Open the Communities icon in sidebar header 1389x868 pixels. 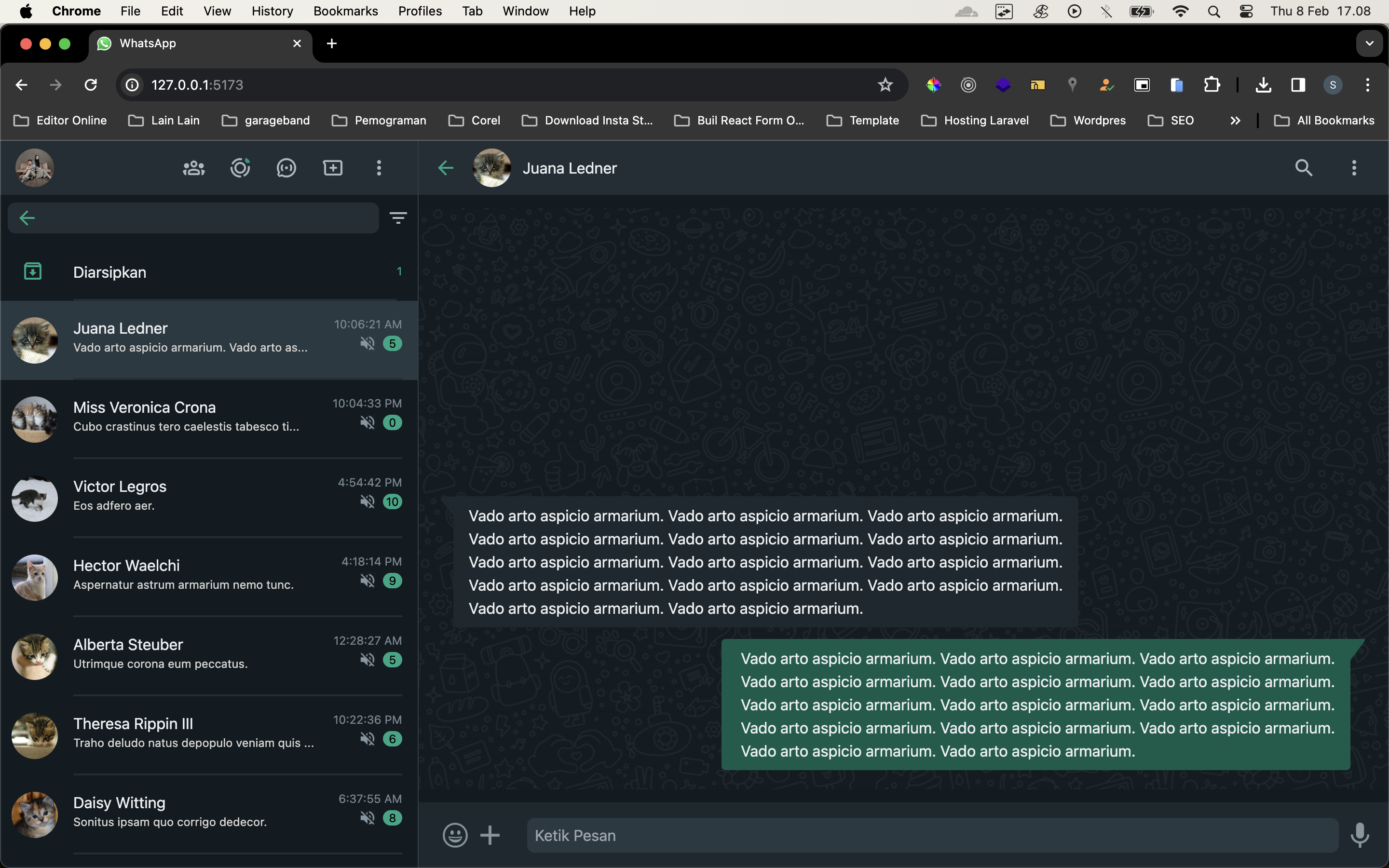click(x=194, y=168)
